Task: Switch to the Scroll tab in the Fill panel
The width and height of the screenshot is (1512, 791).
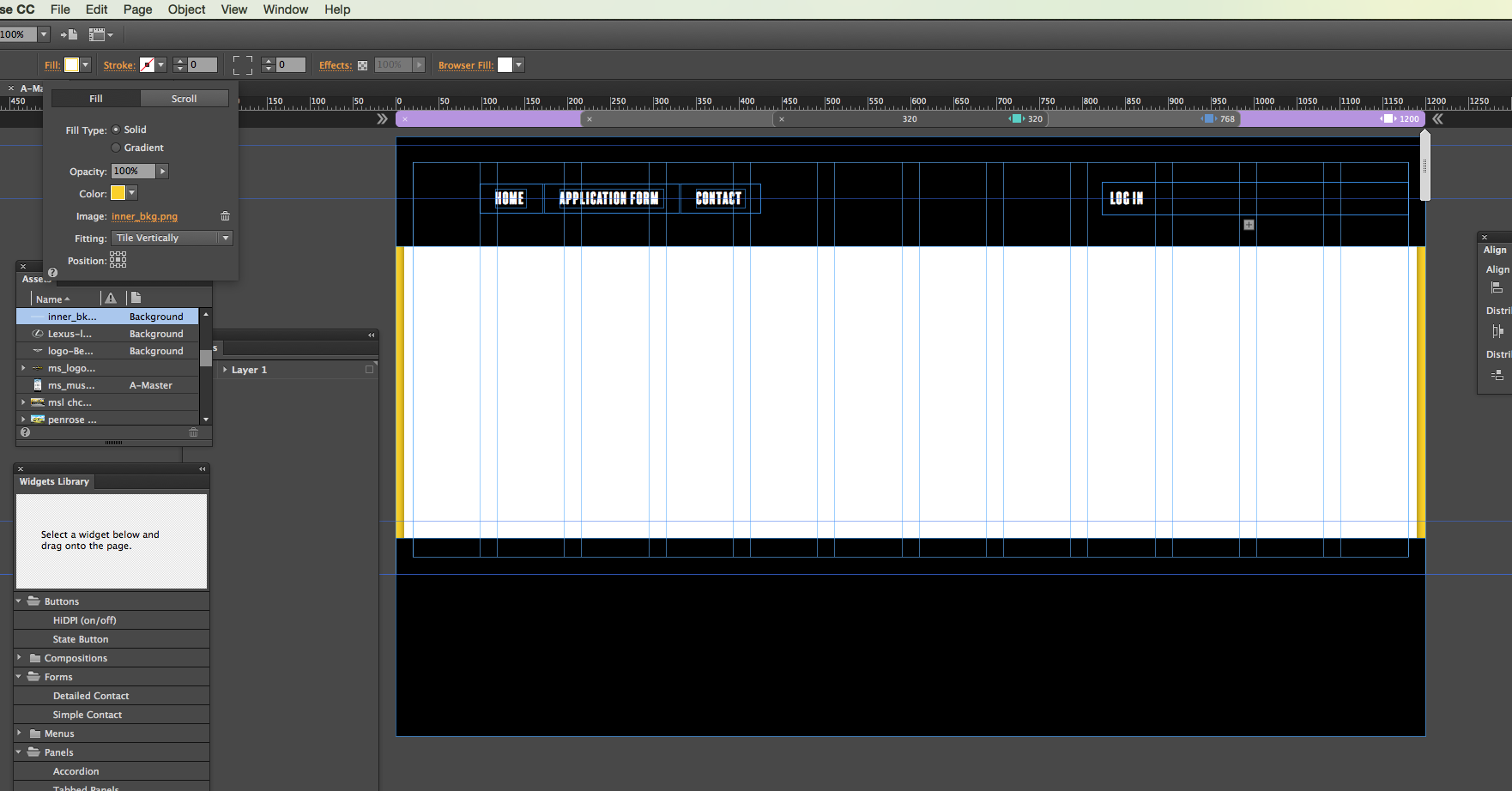Action: point(184,98)
